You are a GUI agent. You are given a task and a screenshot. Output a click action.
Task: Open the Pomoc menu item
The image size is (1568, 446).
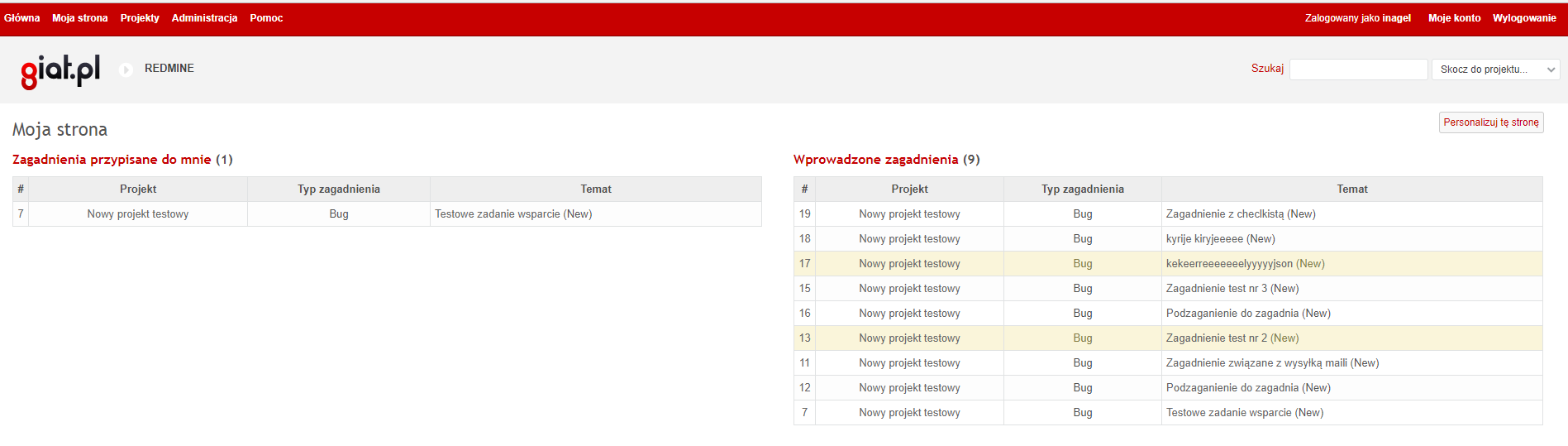click(266, 18)
